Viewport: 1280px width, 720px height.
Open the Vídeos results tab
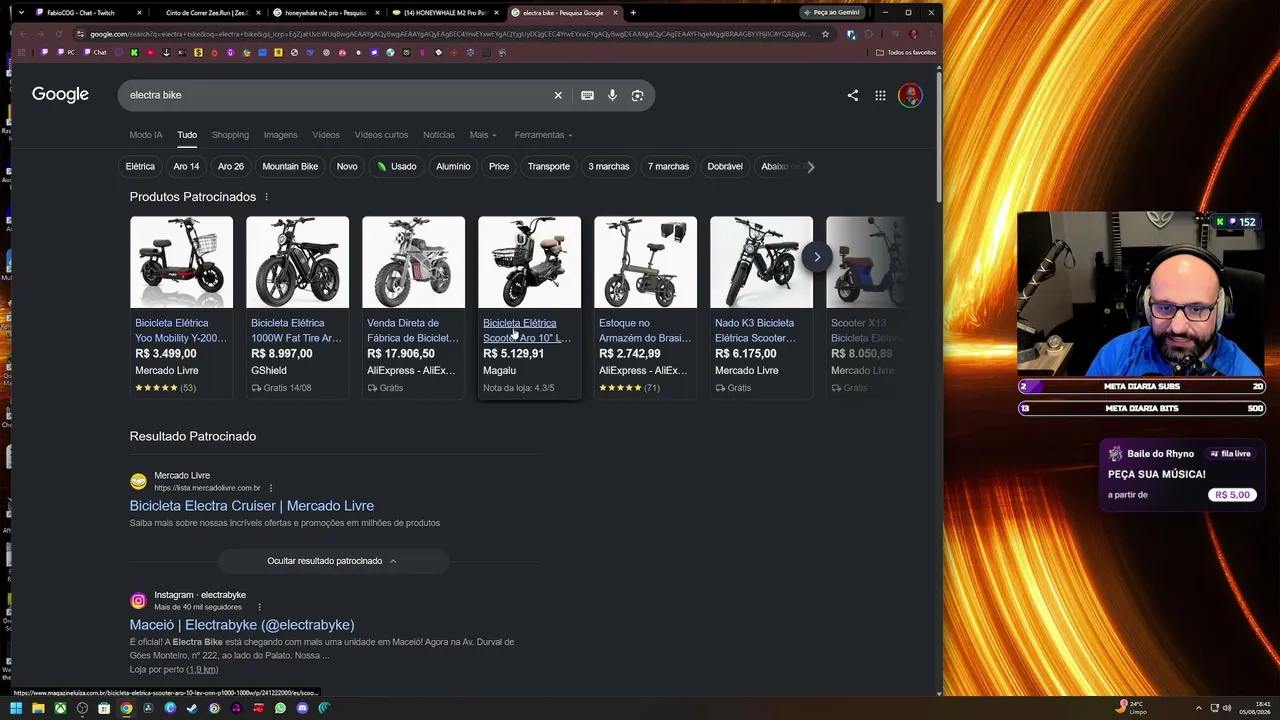326,135
